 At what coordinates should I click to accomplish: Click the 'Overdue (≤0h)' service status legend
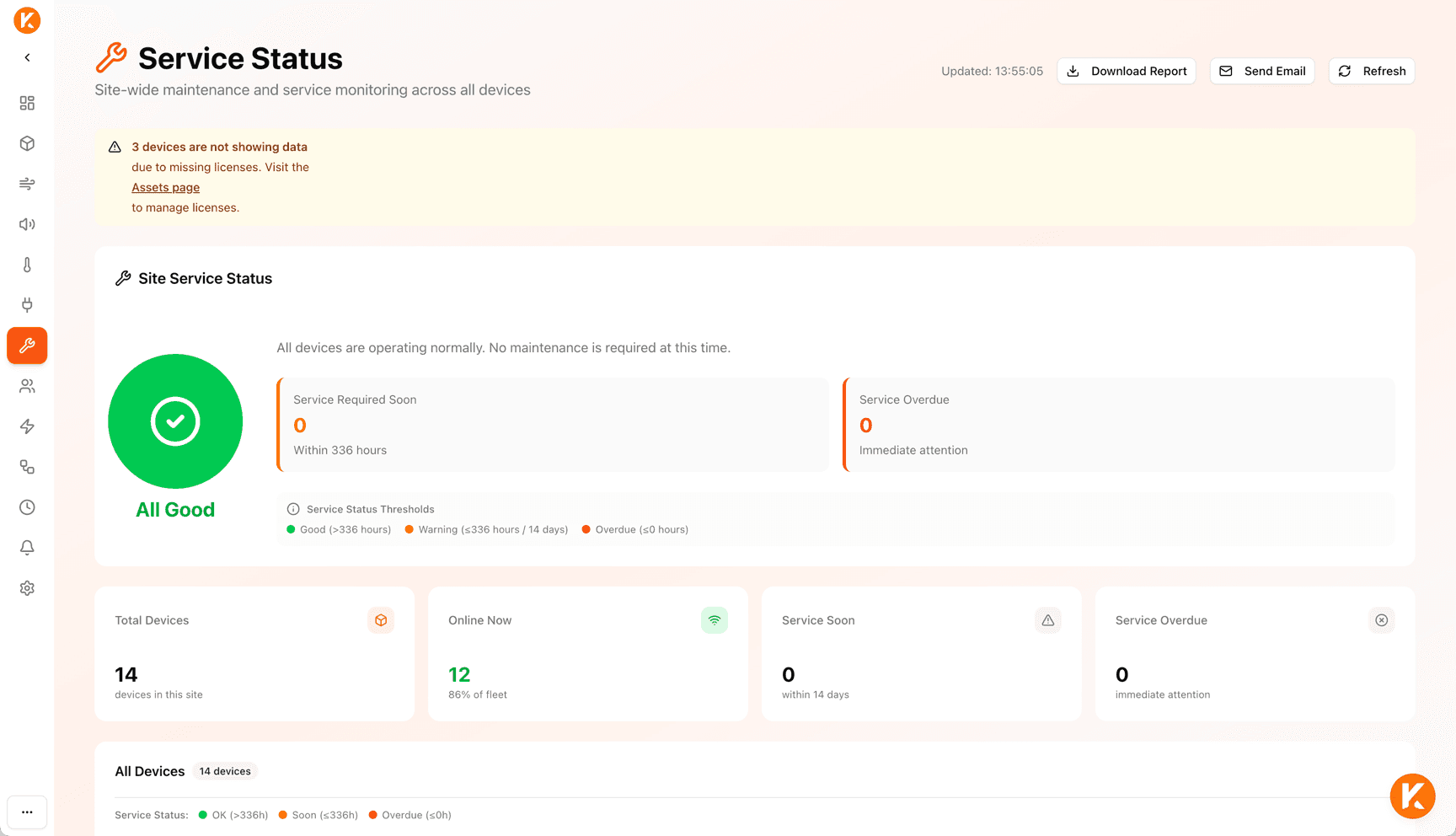point(410,815)
